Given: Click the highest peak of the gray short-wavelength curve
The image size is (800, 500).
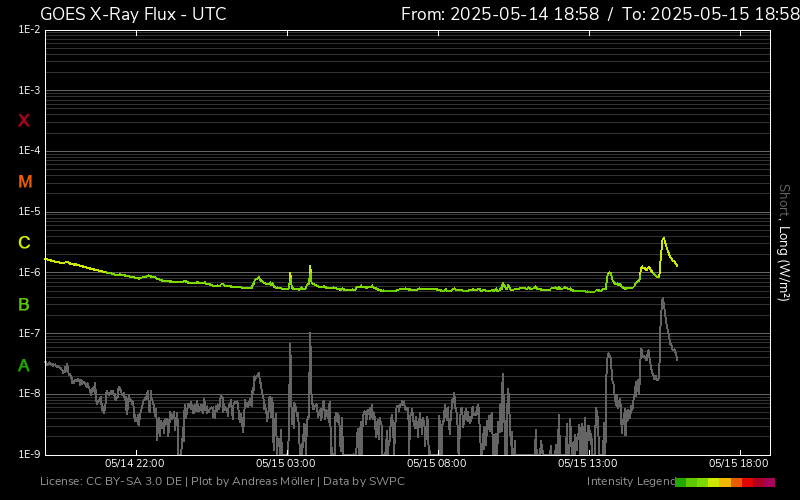Looking at the screenshot, I should 662,299.
